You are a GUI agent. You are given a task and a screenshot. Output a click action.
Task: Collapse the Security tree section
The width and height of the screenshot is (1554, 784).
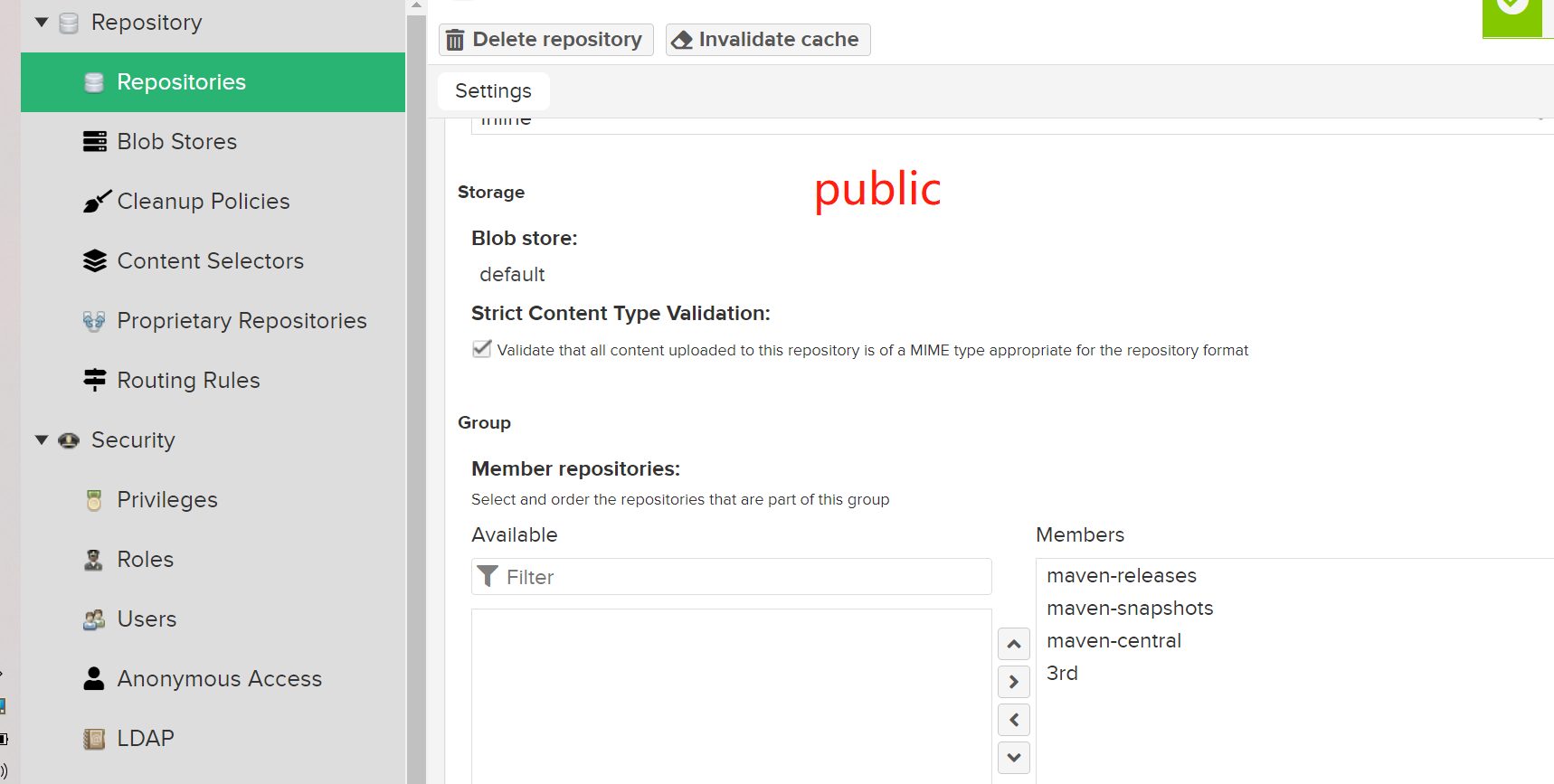click(42, 439)
